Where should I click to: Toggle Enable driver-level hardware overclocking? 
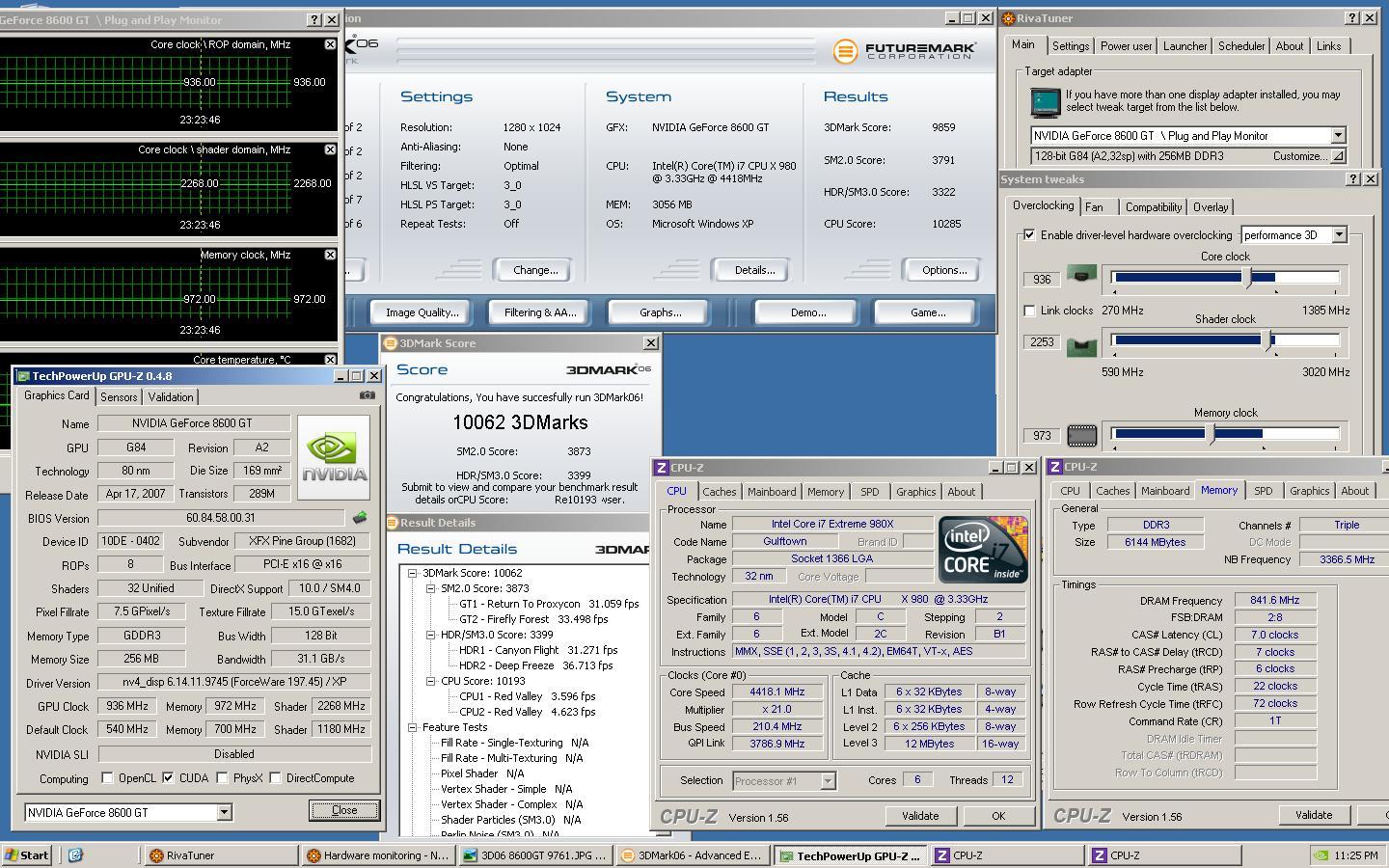(x=1029, y=234)
